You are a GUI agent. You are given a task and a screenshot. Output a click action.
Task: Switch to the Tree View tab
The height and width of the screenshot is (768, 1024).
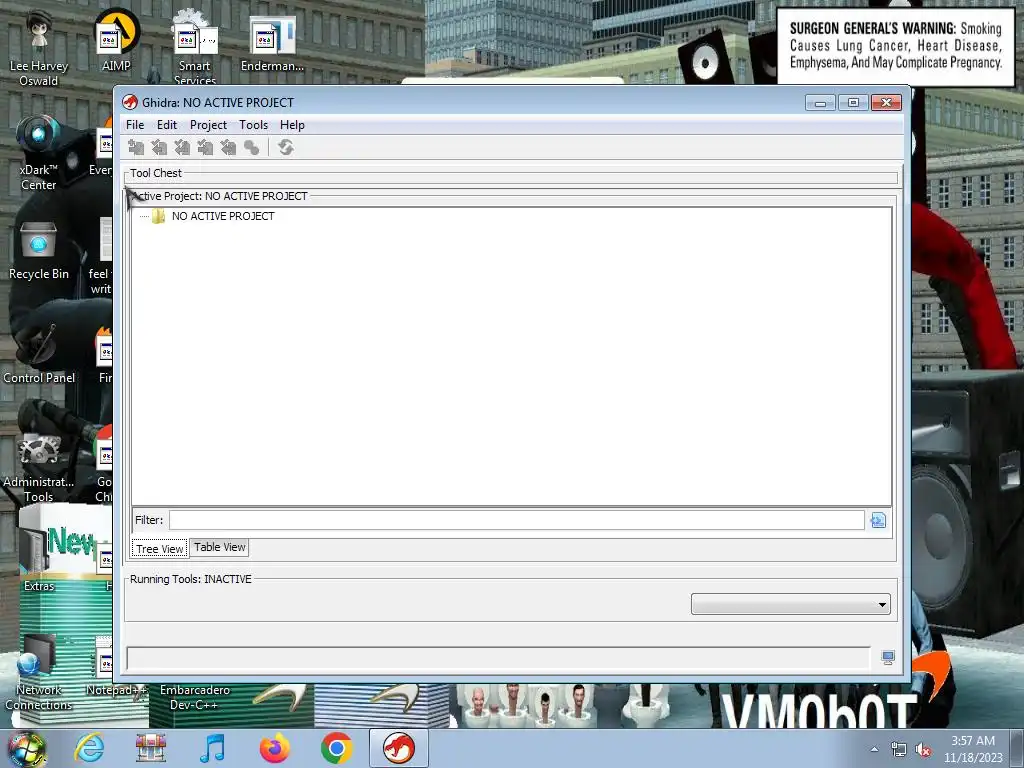coord(160,549)
